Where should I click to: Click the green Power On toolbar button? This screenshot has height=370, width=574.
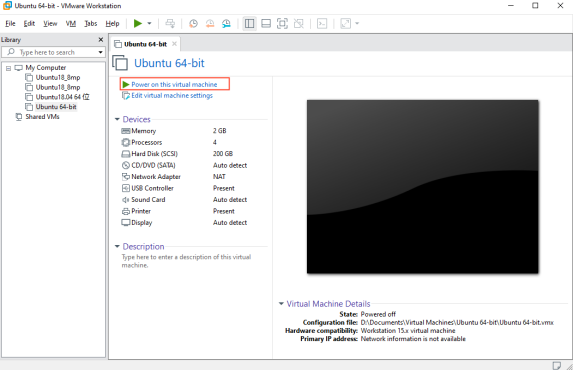coord(138,24)
